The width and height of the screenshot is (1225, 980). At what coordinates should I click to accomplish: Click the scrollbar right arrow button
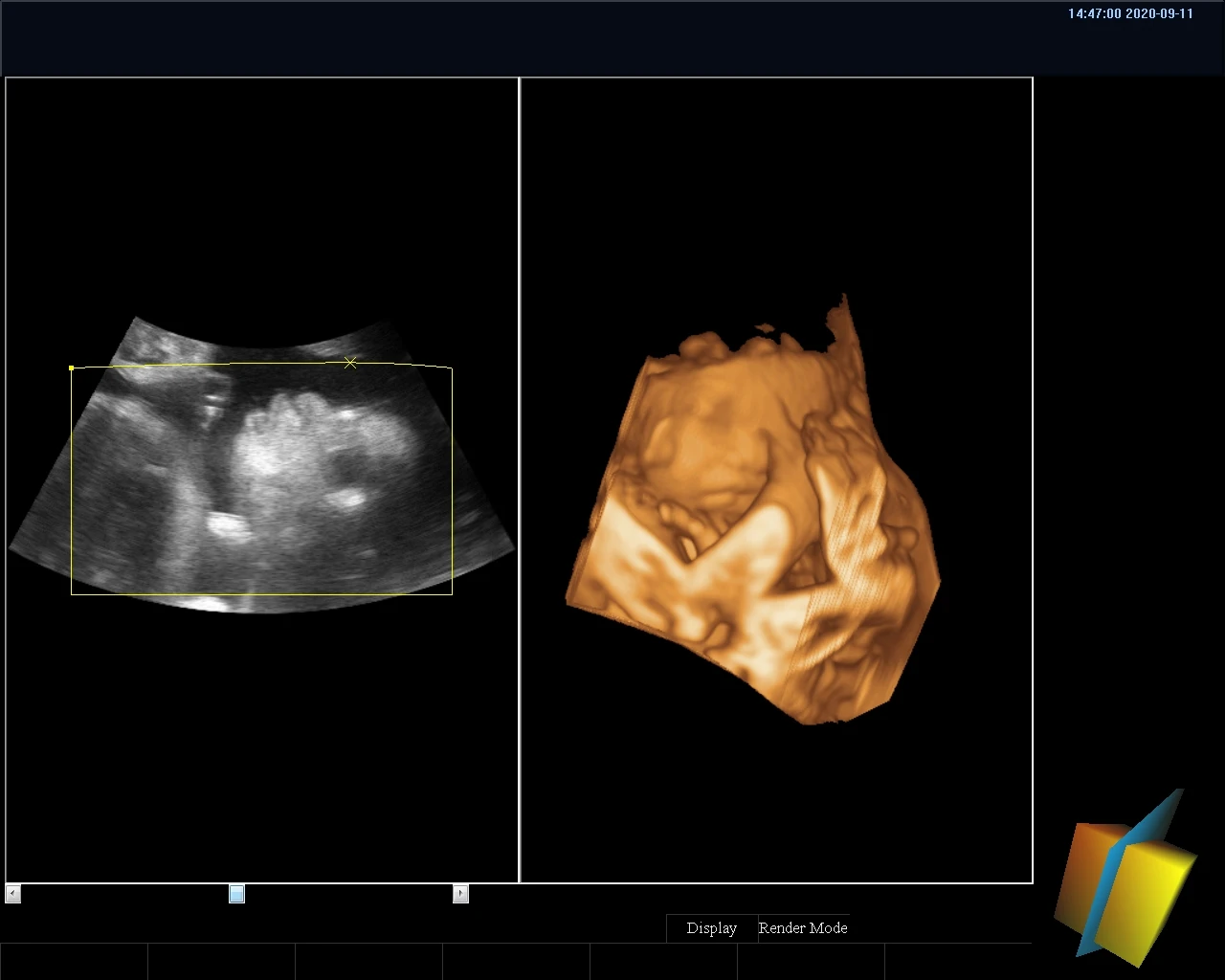tap(460, 894)
